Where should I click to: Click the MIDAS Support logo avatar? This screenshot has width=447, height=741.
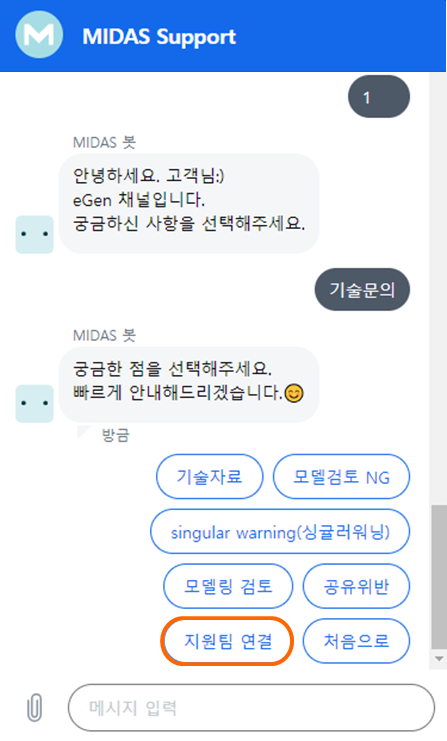click(39, 34)
